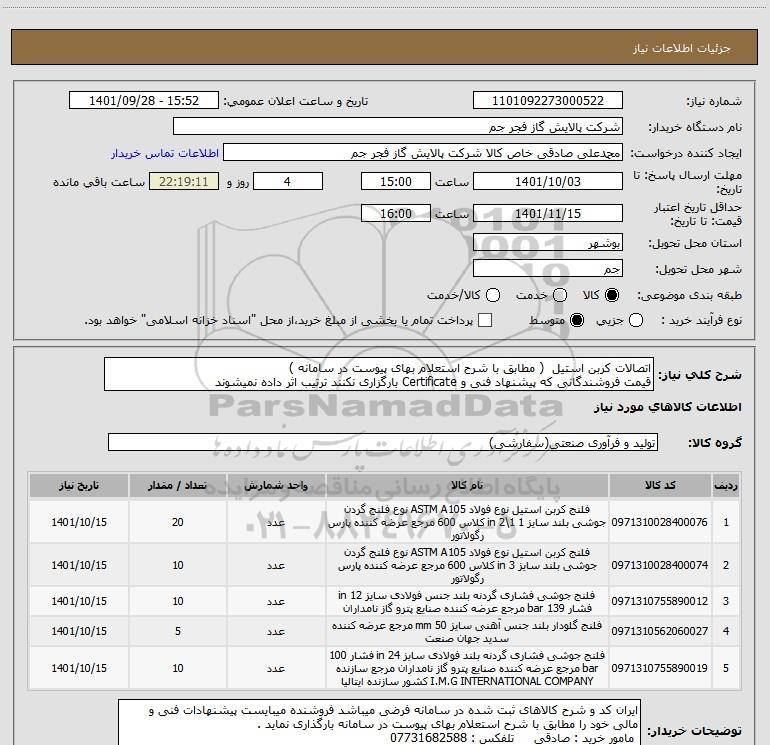Click the general description text box اتصالات کربن استیل
The width and height of the screenshot is (770, 745).
(x=379, y=374)
